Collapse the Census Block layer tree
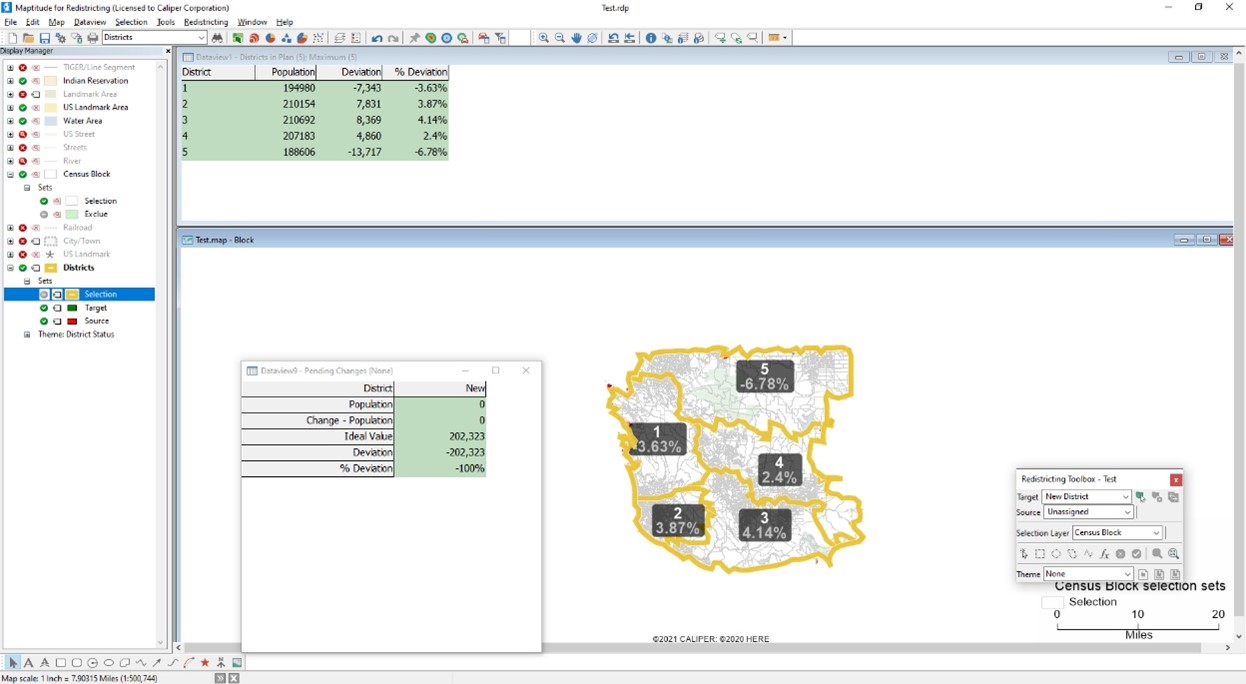The height and width of the screenshot is (684, 1246). coord(10,174)
